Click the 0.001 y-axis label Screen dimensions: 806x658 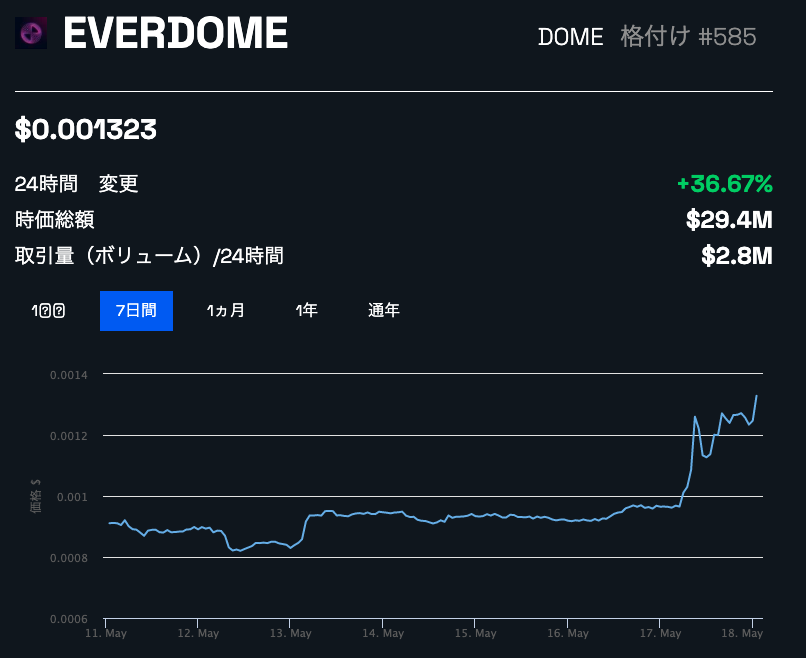pos(72,497)
